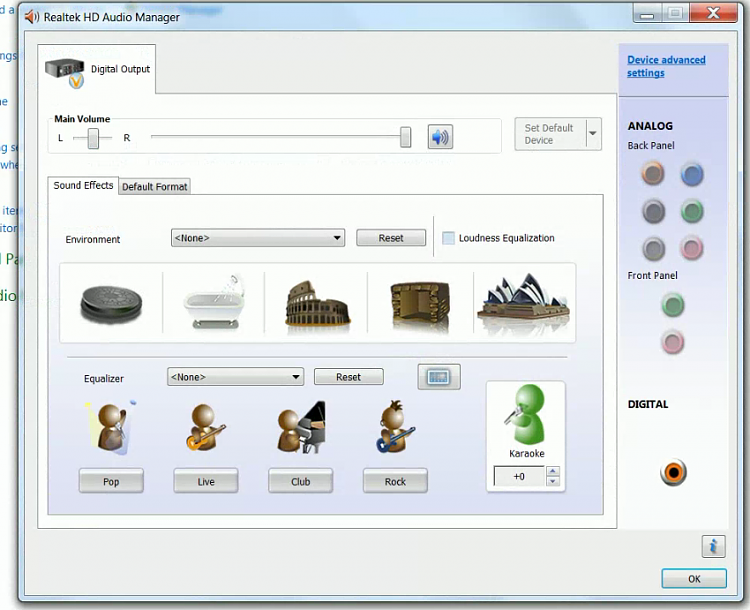Switch to the Default Format tab
Viewport: 750px width, 610px height.
pos(154,187)
